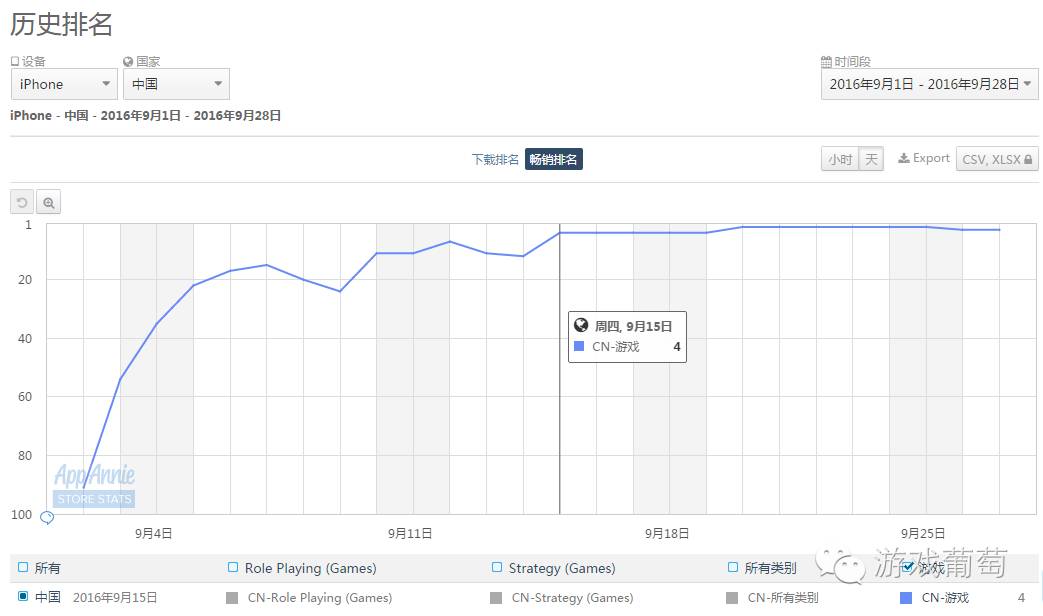
Task: Click the CSV, XLSX export button
Action: point(997,159)
